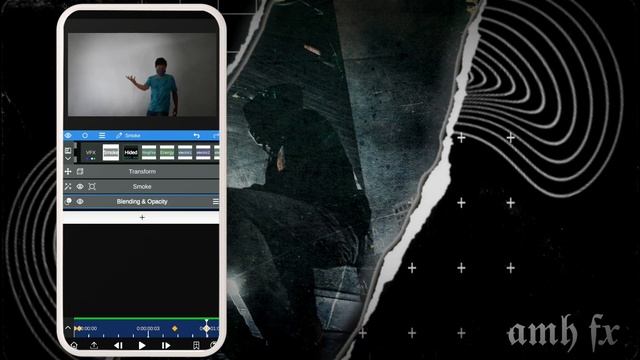The height and width of the screenshot is (360, 640).
Task: Tap the video preview of the man
Action: pyautogui.click(x=142, y=75)
